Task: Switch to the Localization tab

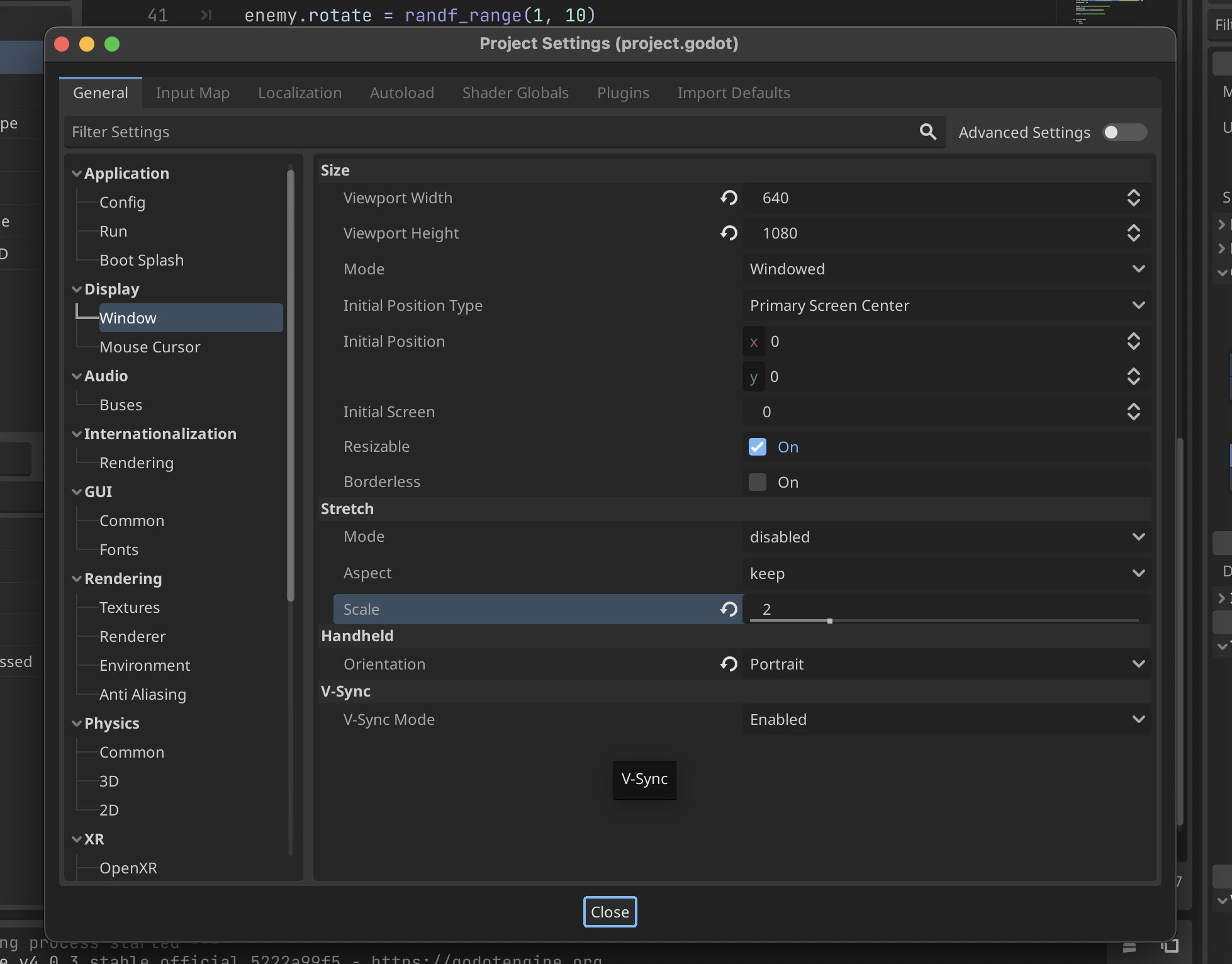Action: pos(300,93)
